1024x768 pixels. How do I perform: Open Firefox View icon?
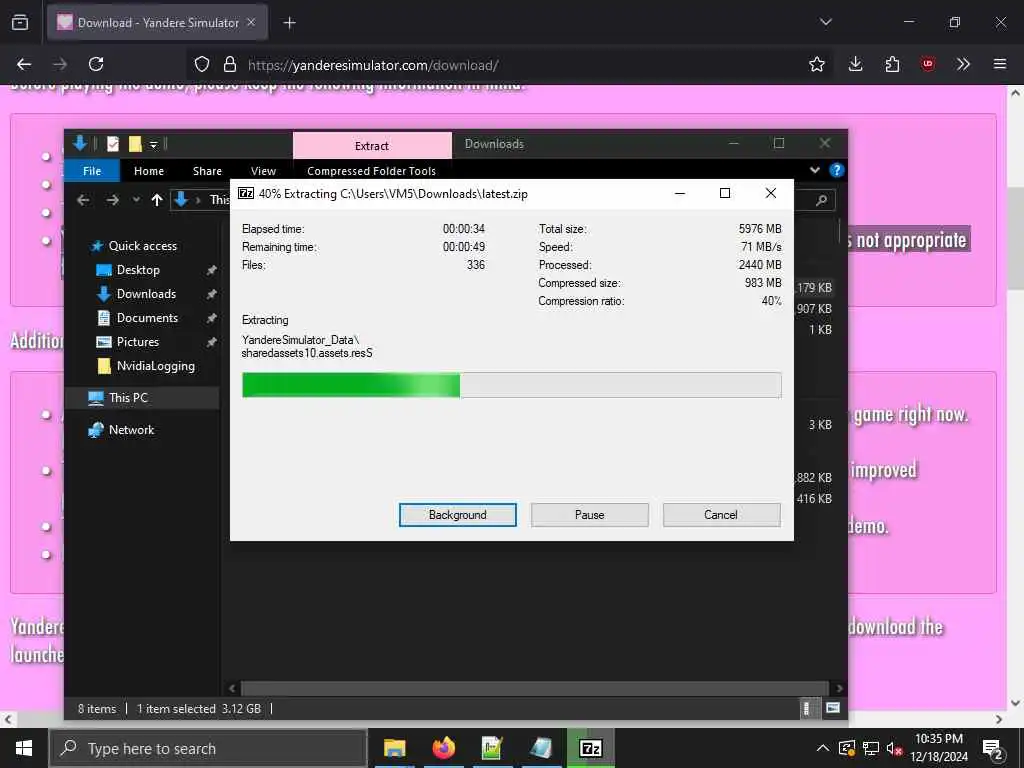(20, 22)
